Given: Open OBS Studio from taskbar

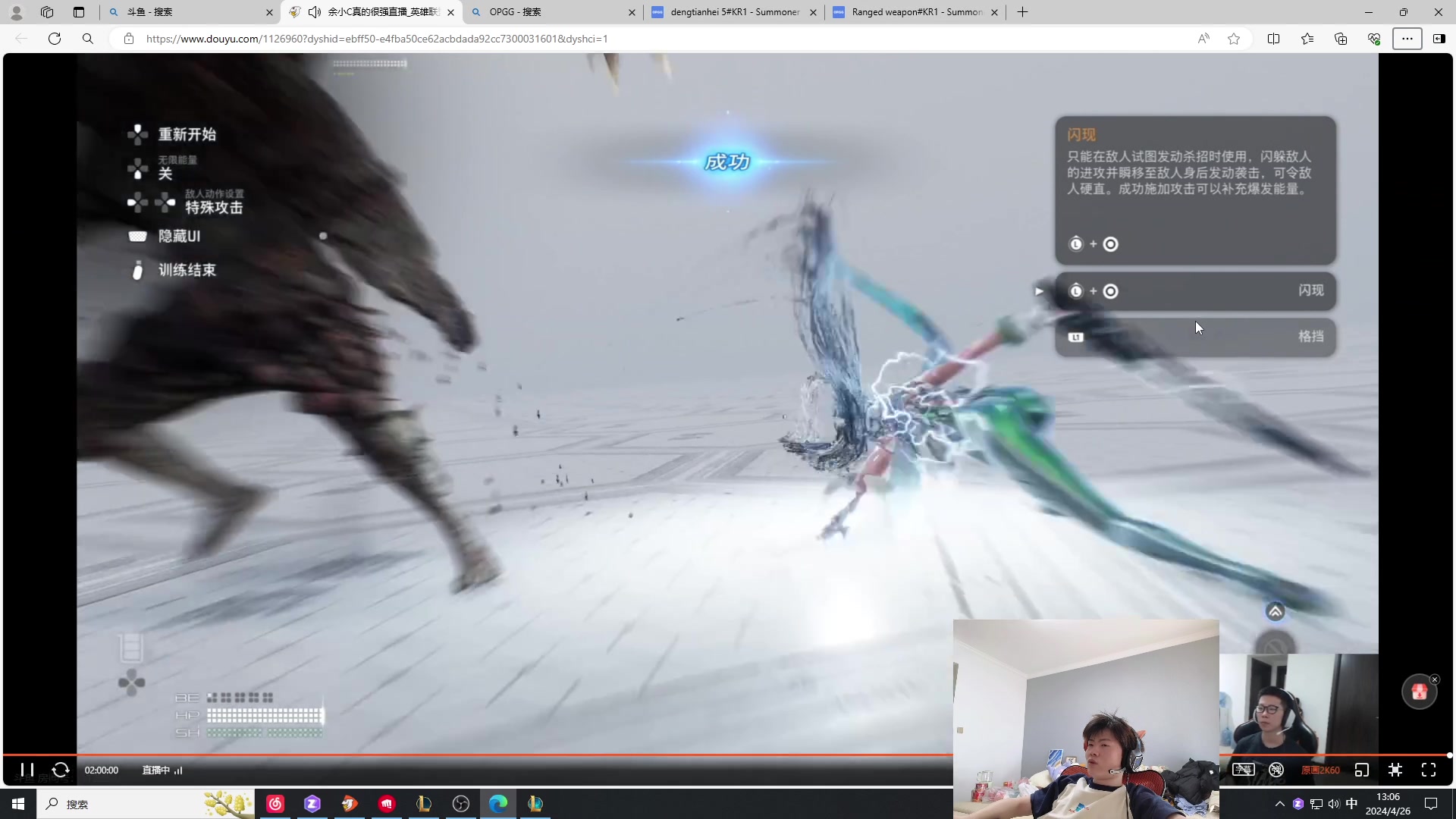Looking at the screenshot, I should coord(461,804).
